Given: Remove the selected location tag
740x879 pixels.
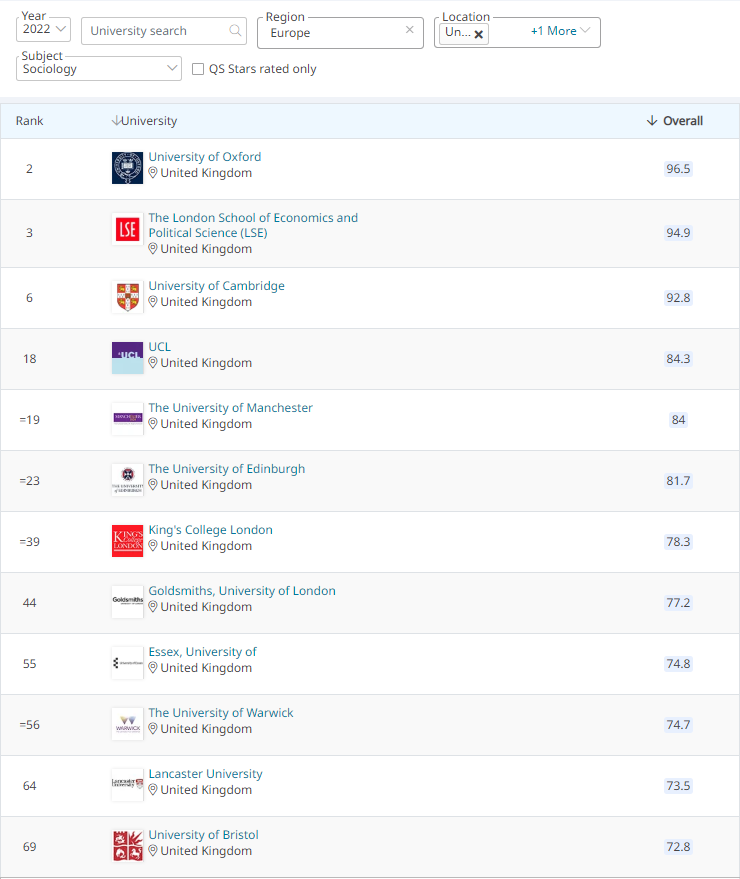Looking at the screenshot, I should [x=479, y=33].
